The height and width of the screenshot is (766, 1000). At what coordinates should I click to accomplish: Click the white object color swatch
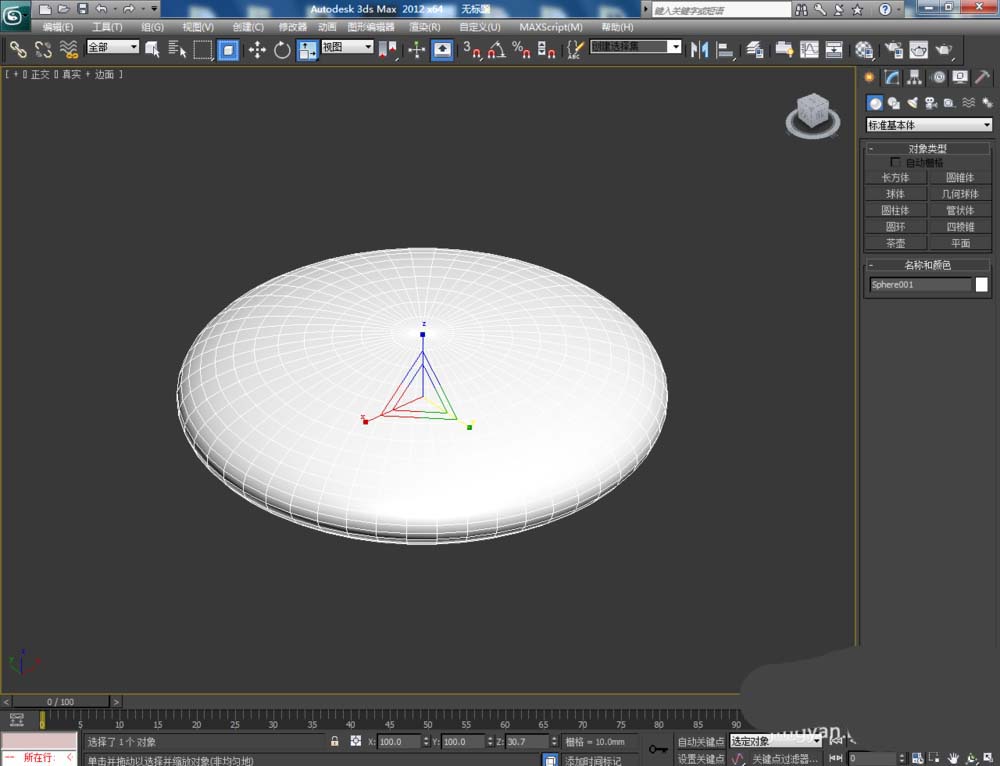981,285
